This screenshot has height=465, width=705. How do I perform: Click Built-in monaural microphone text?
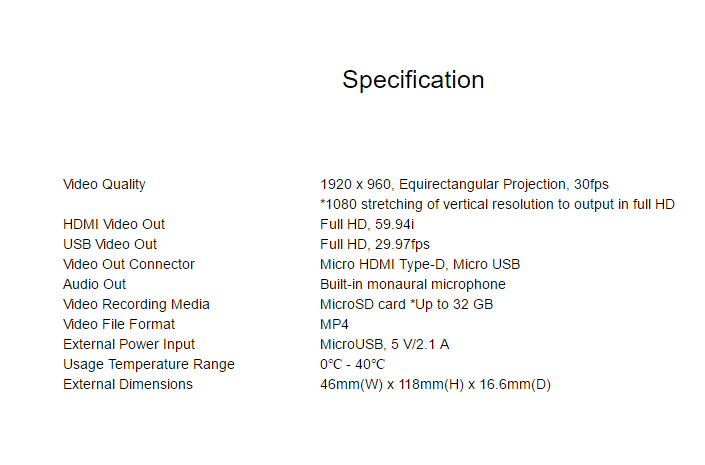[413, 284]
